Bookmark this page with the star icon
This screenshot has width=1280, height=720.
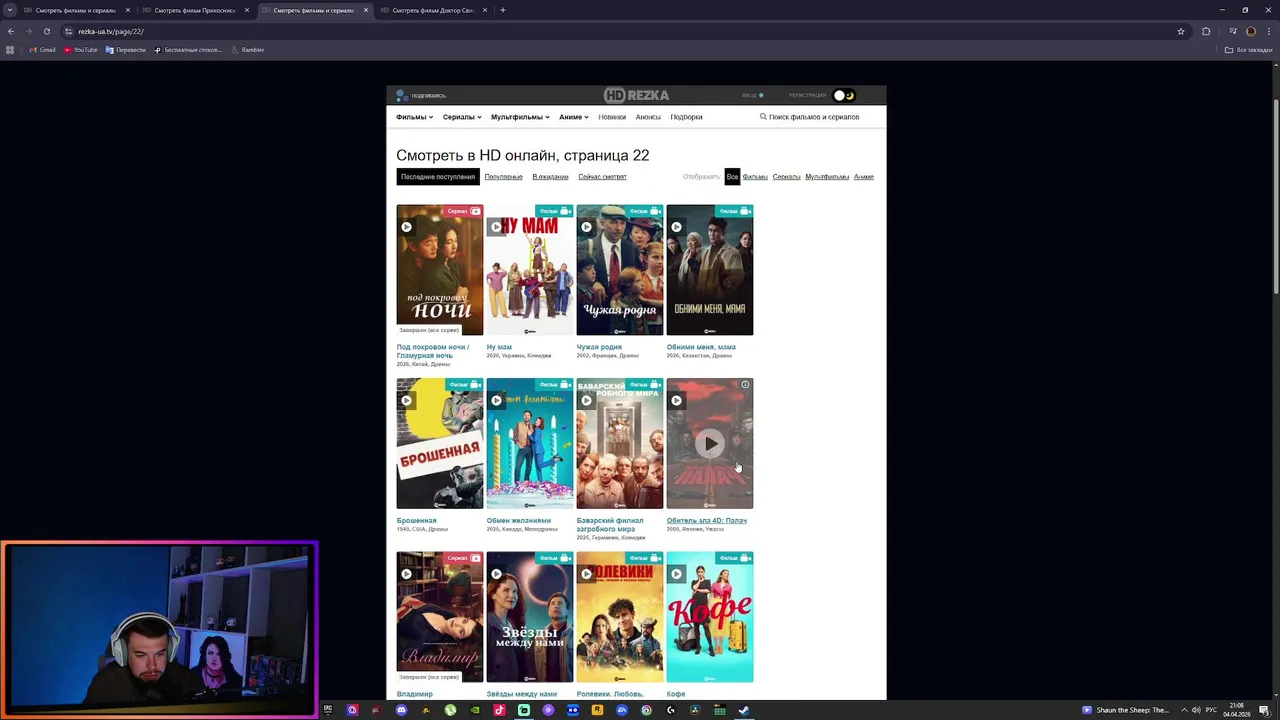click(1181, 31)
